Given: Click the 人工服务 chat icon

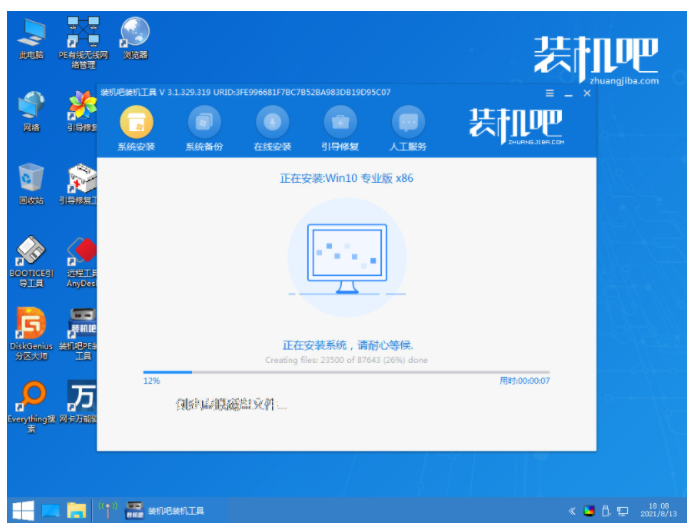Looking at the screenshot, I should pos(407,122).
